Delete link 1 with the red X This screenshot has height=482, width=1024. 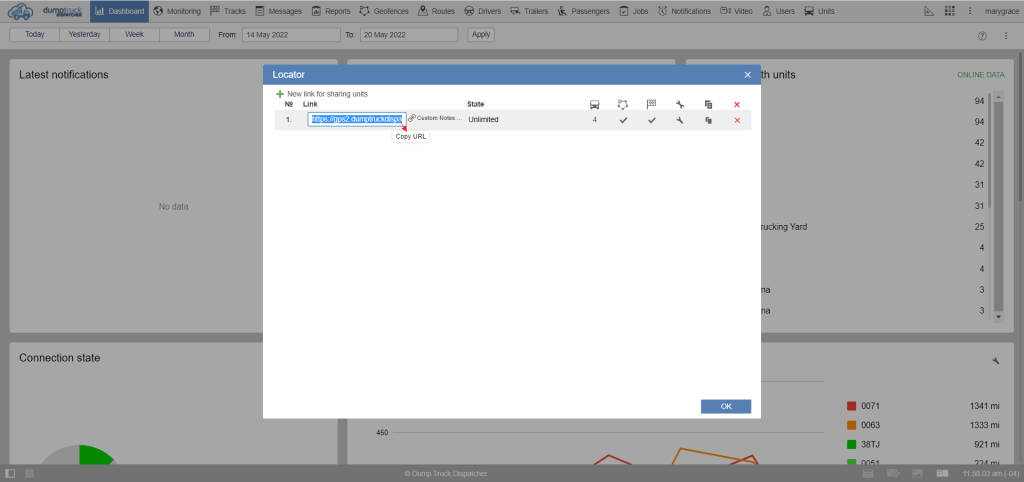tap(737, 120)
